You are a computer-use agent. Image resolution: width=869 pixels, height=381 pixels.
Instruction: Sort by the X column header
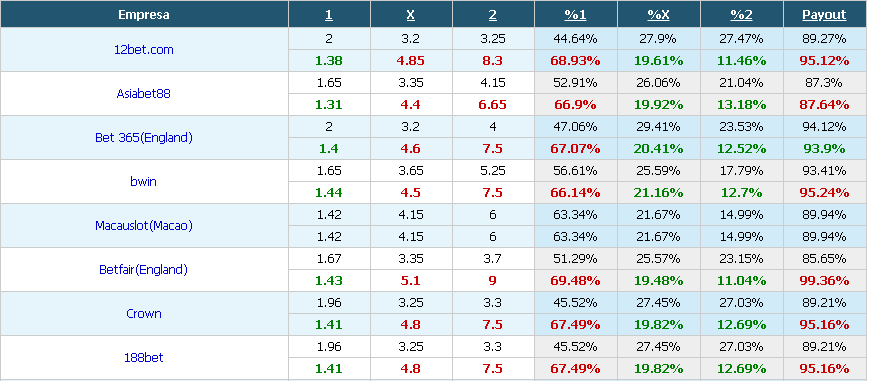pyautogui.click(x=411, y=15)
